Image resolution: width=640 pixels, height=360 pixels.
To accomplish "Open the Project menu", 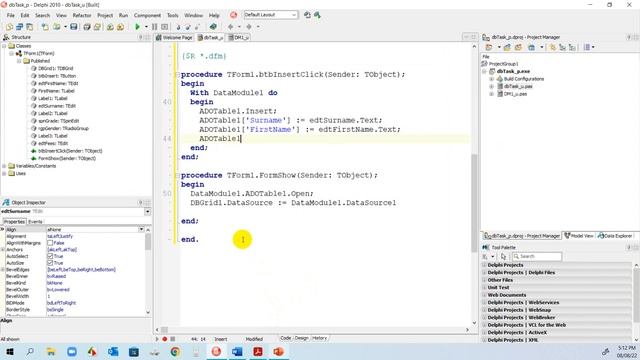I will [x=105, y=15].
